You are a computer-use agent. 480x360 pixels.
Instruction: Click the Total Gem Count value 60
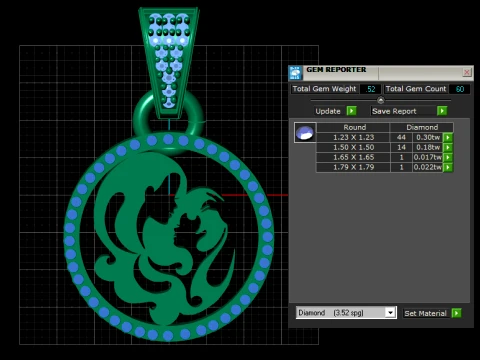[x=460, y=89]
